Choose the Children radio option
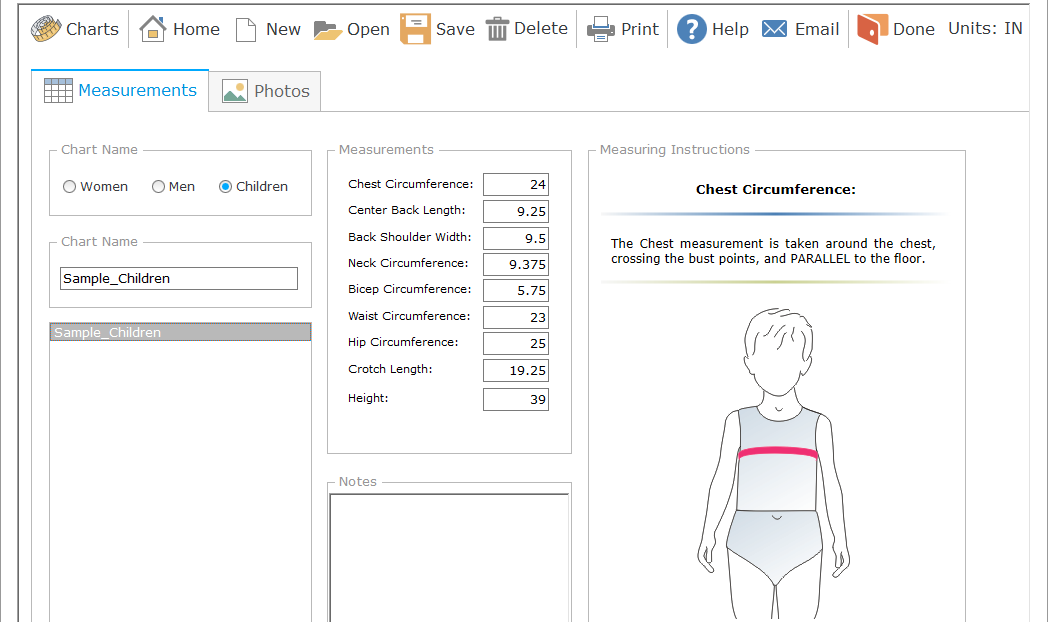The image size is (1048, 622). click(226, 187)
